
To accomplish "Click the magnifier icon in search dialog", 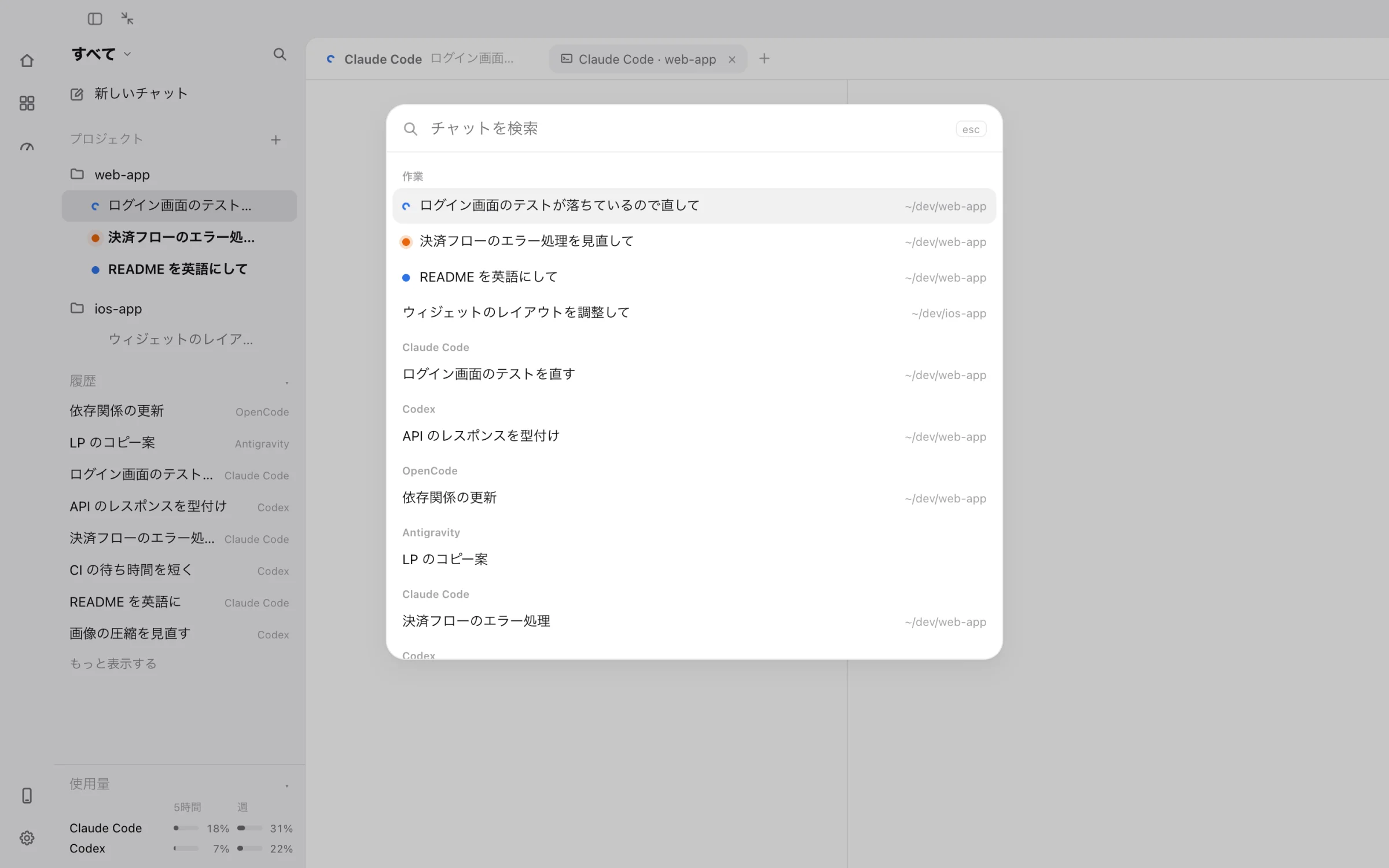I will [410, 128].
